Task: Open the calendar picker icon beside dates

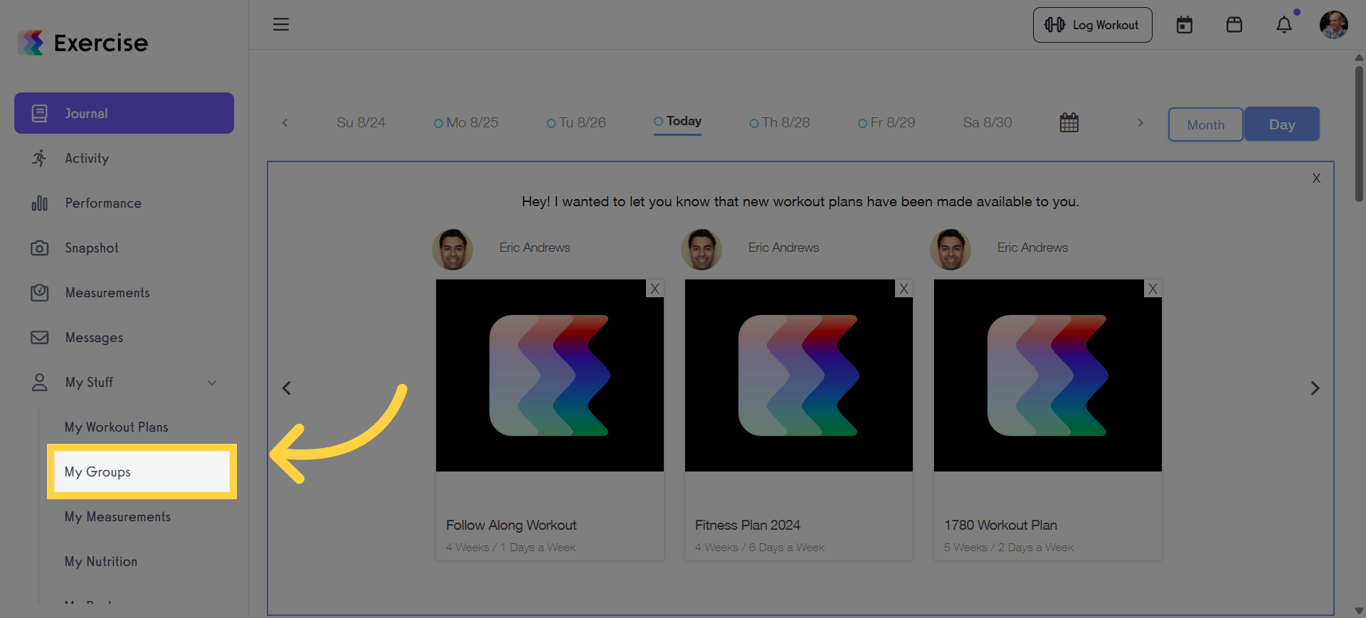Action: [x=1068, y=121]
